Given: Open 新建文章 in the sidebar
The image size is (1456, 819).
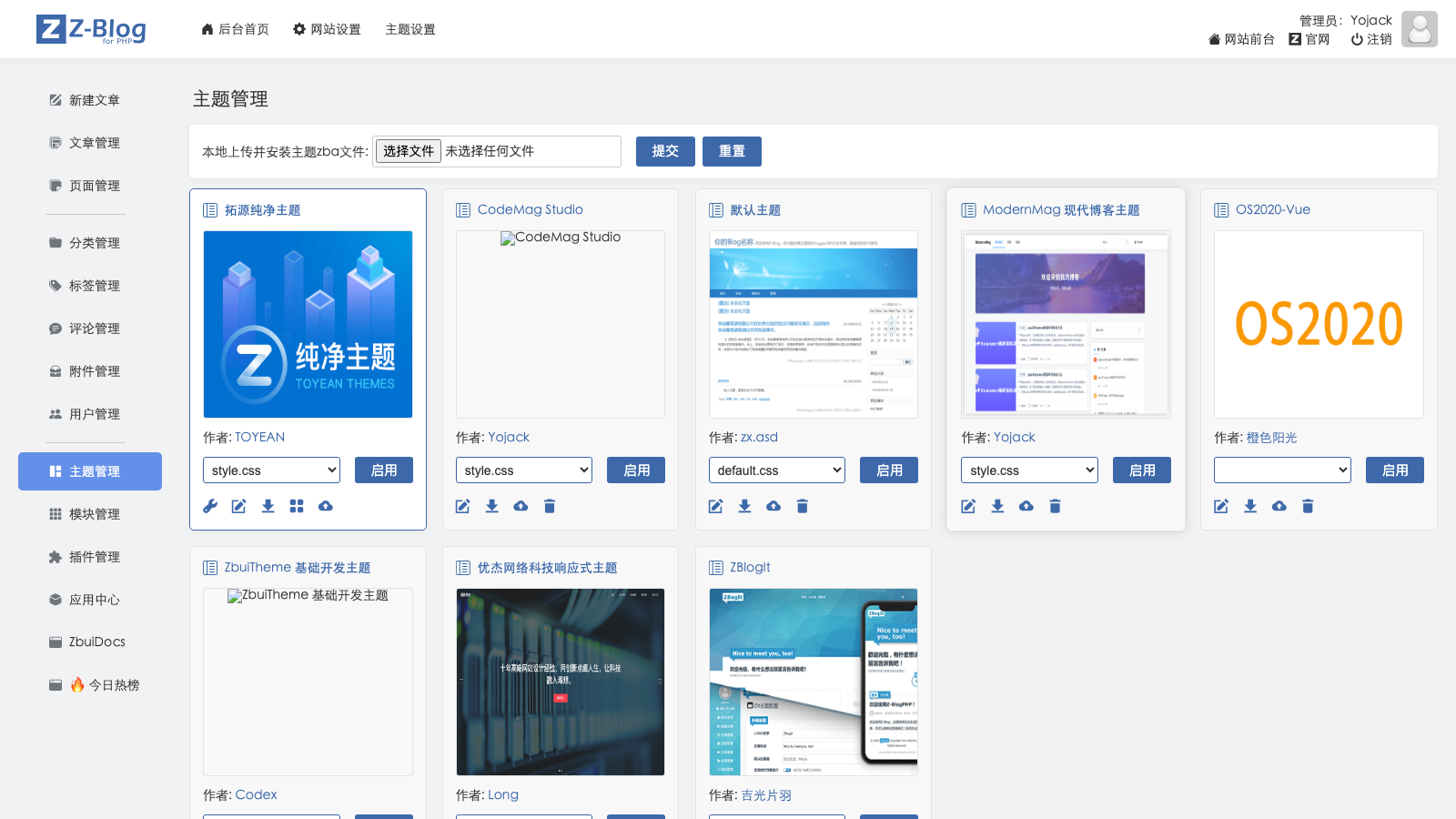Looking at the screenshot, I should coord(90,100).
